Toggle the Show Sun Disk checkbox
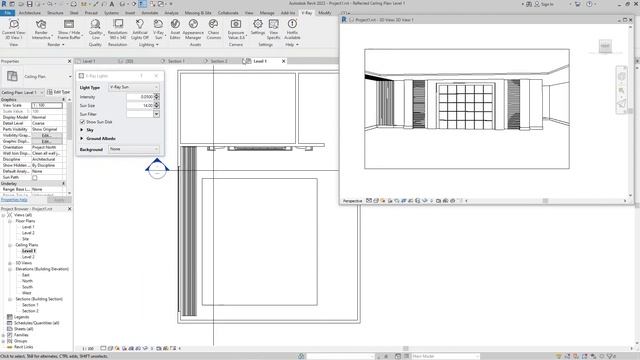This screenshot has width=640, height=360. point(82,122)
